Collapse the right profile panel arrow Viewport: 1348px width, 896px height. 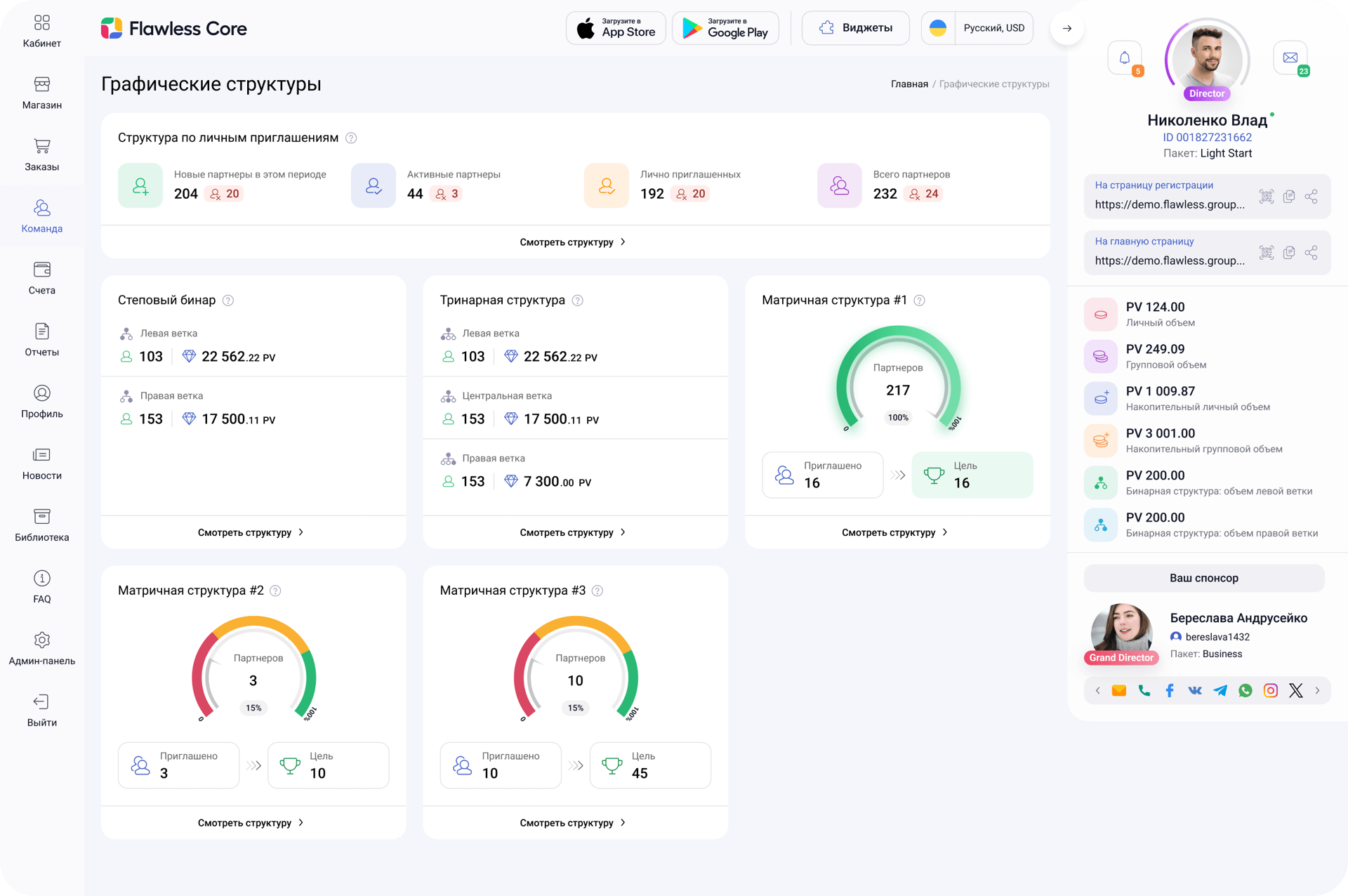coord(1066,28)
